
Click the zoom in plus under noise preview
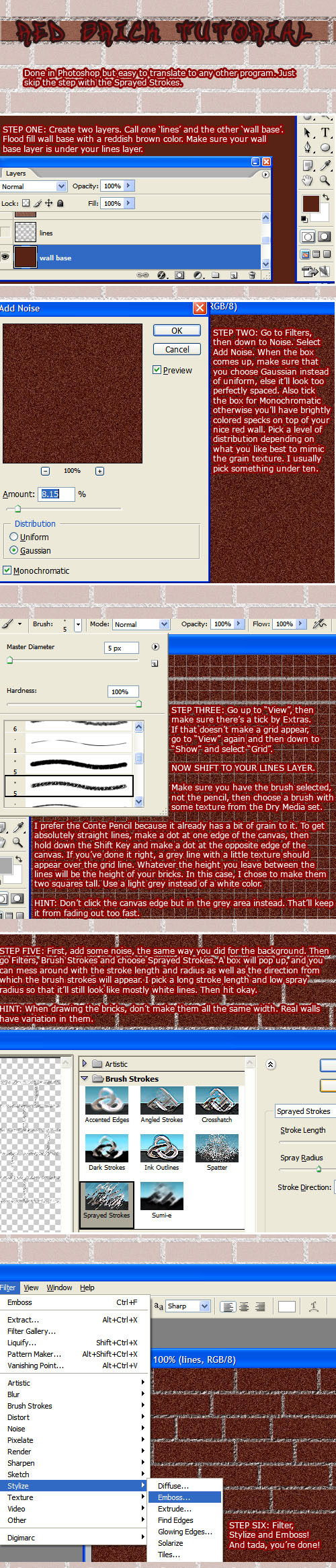99,471
